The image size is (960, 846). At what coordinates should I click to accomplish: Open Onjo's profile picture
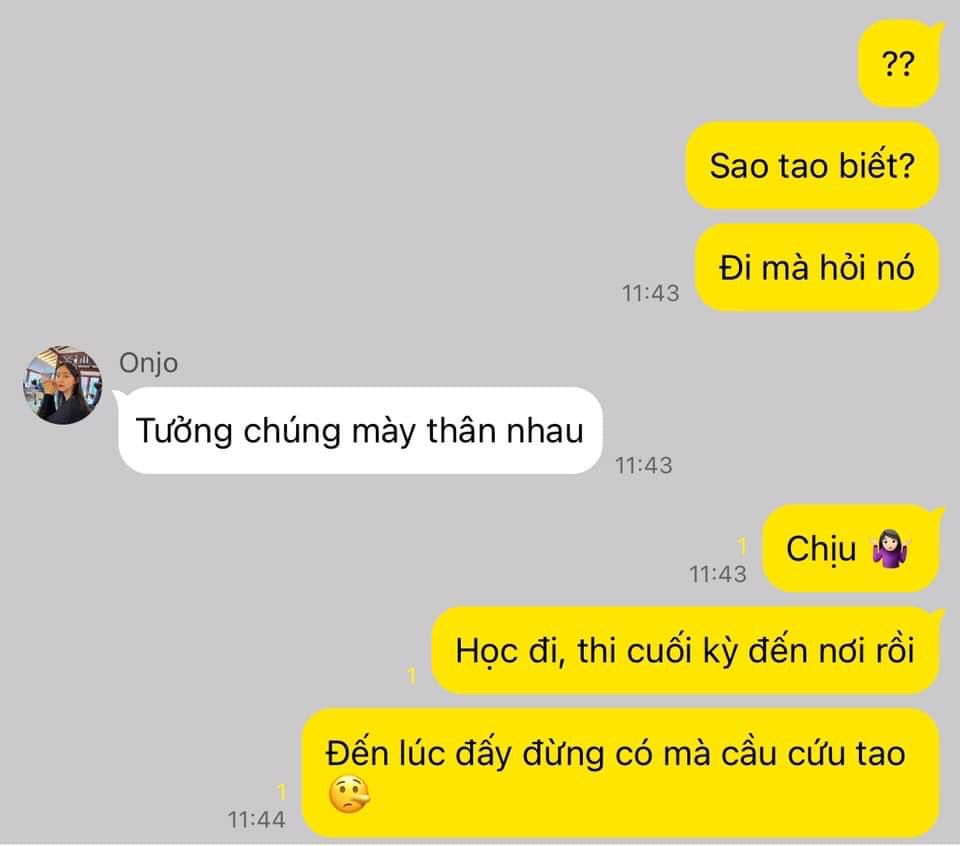coord(62,384)
